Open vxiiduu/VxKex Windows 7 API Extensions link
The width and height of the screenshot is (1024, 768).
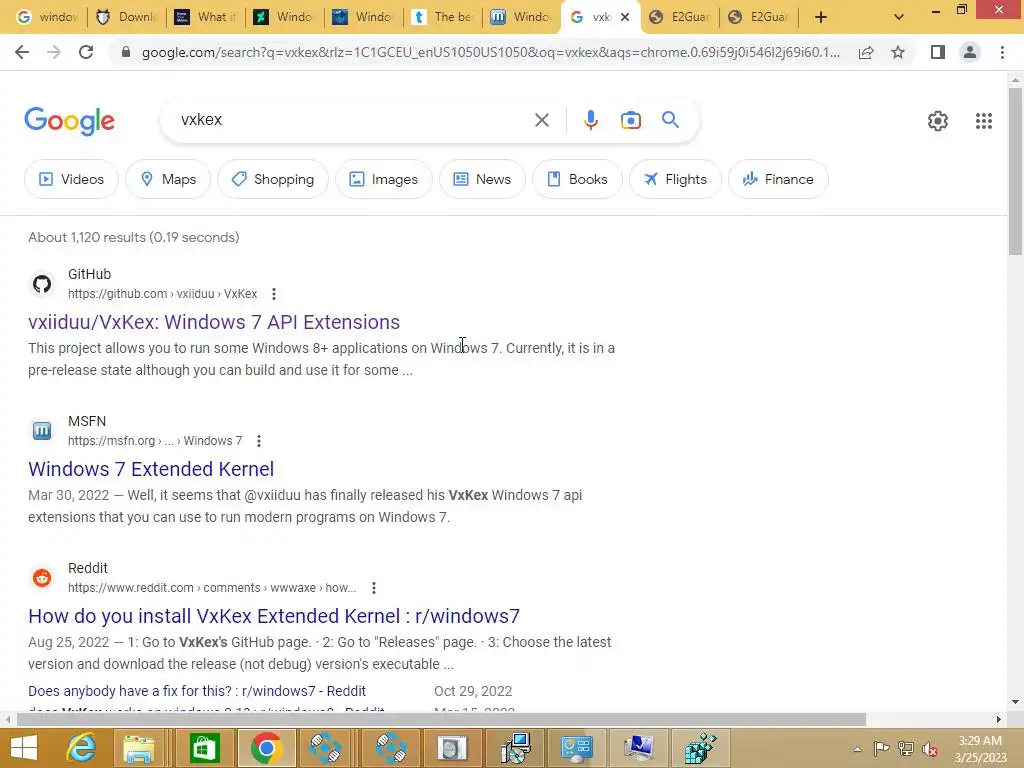[x=214, y=322]
